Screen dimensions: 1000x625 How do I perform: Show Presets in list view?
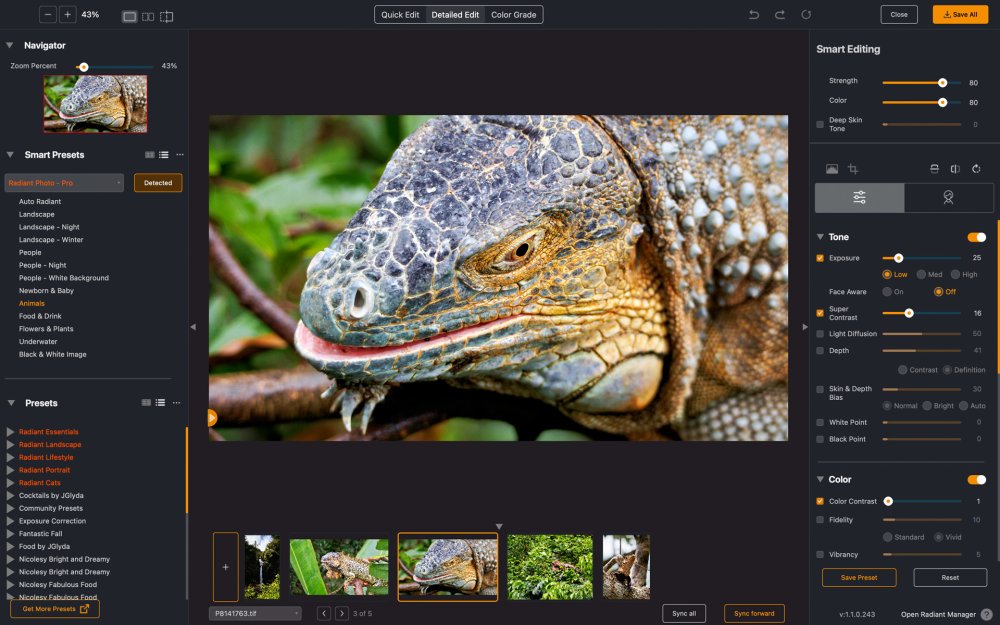coord(160,403)
